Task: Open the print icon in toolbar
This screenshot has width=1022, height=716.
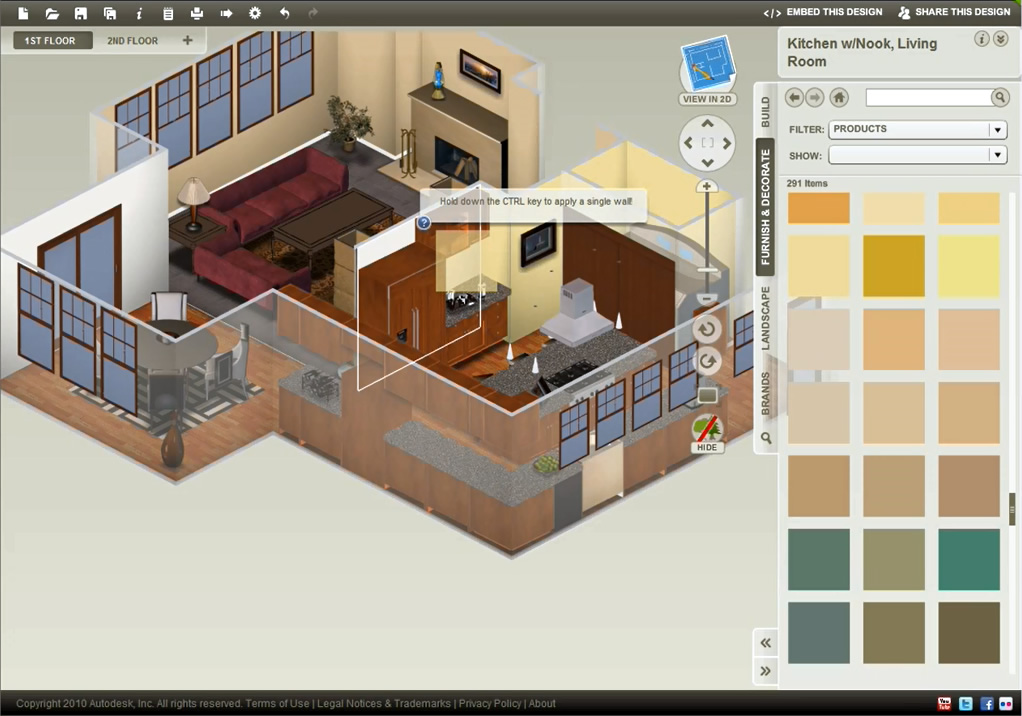Action: click(x=196, y=13)
